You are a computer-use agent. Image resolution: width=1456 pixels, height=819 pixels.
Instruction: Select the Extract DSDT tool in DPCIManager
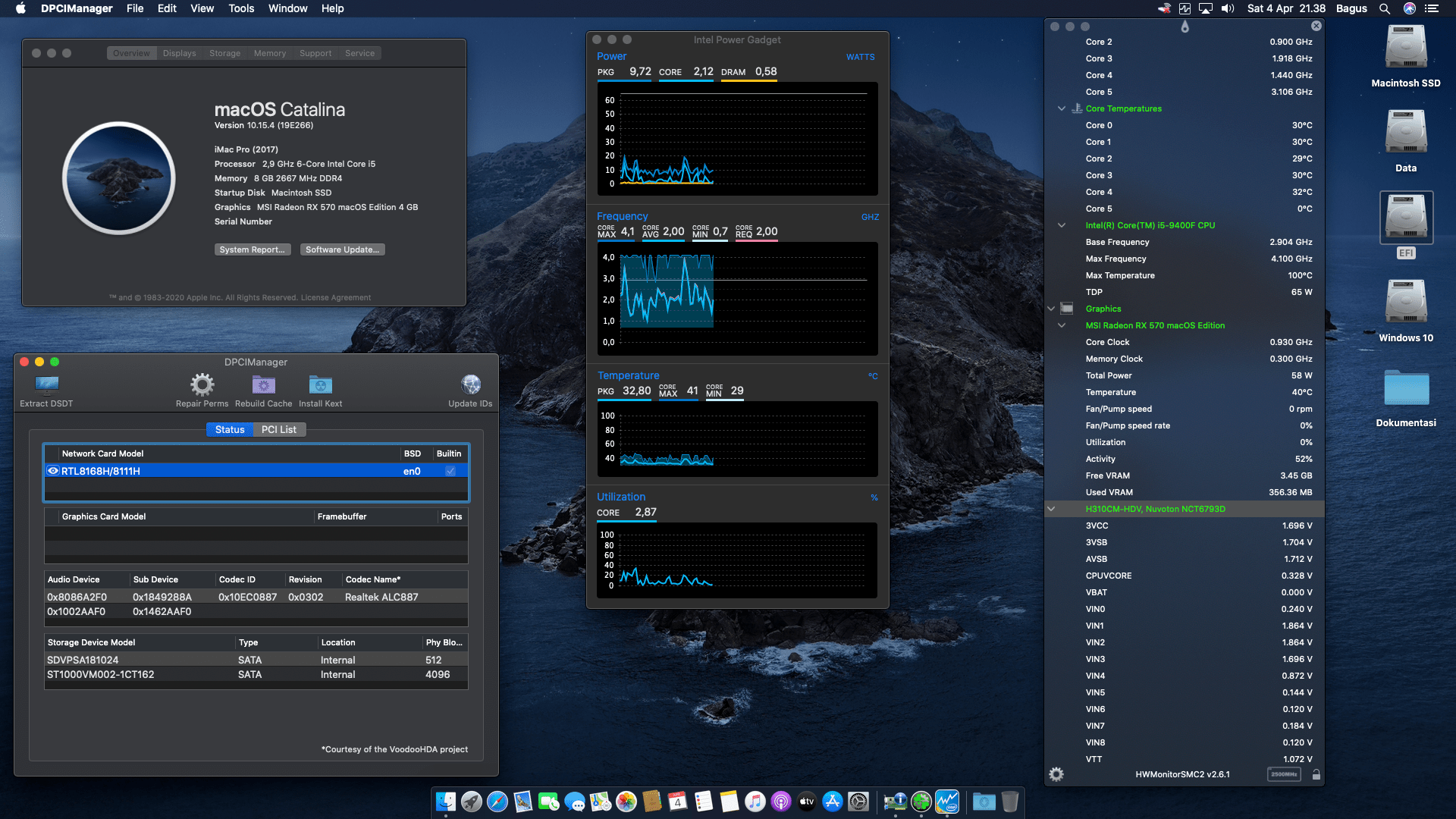pyautogui.click(x=45, y=385)
